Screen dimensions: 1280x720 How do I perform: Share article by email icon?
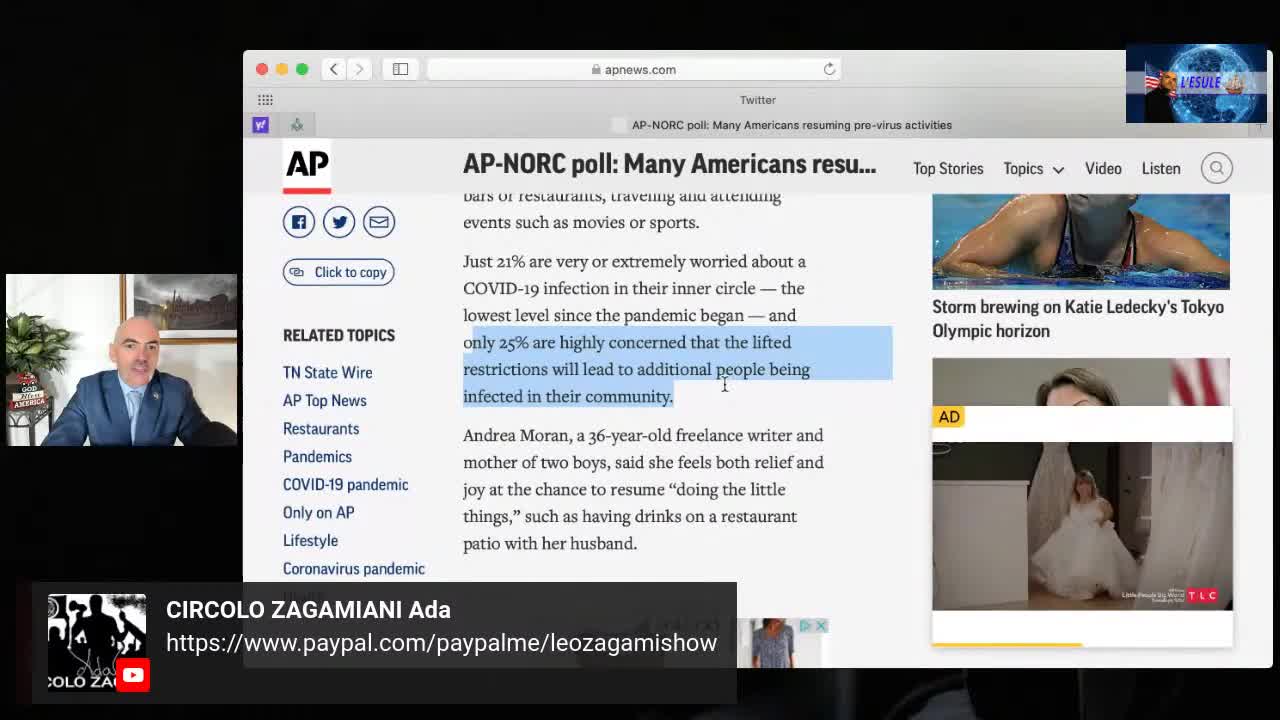click(x=379, y=222)
